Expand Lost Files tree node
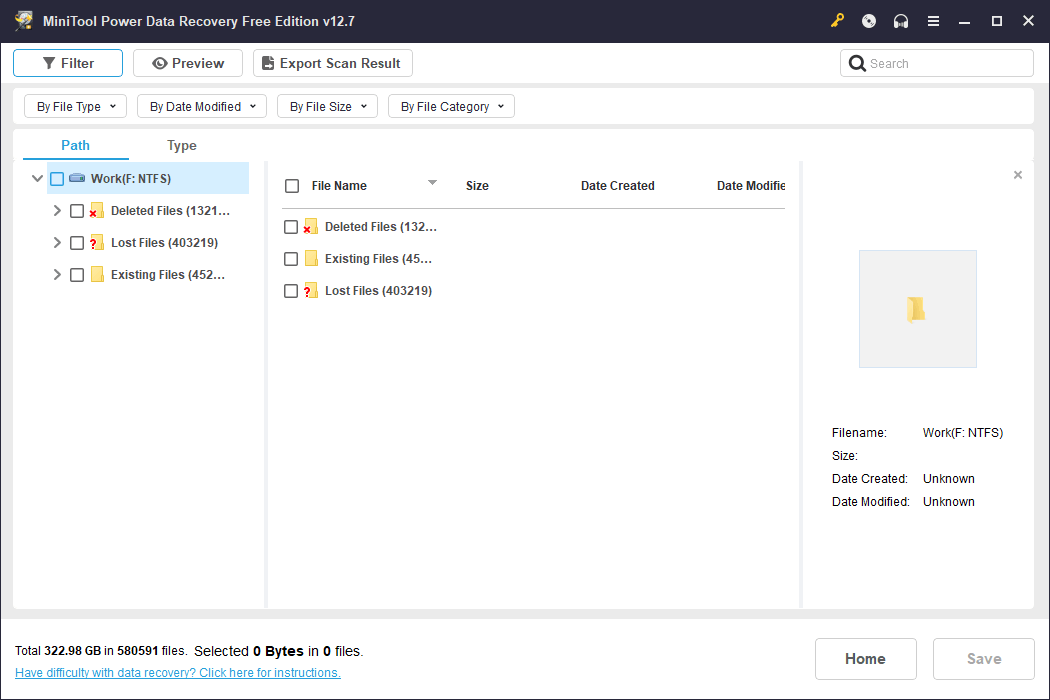The height and width of the screenshot is (700, 1050). (x=57, y=242)
